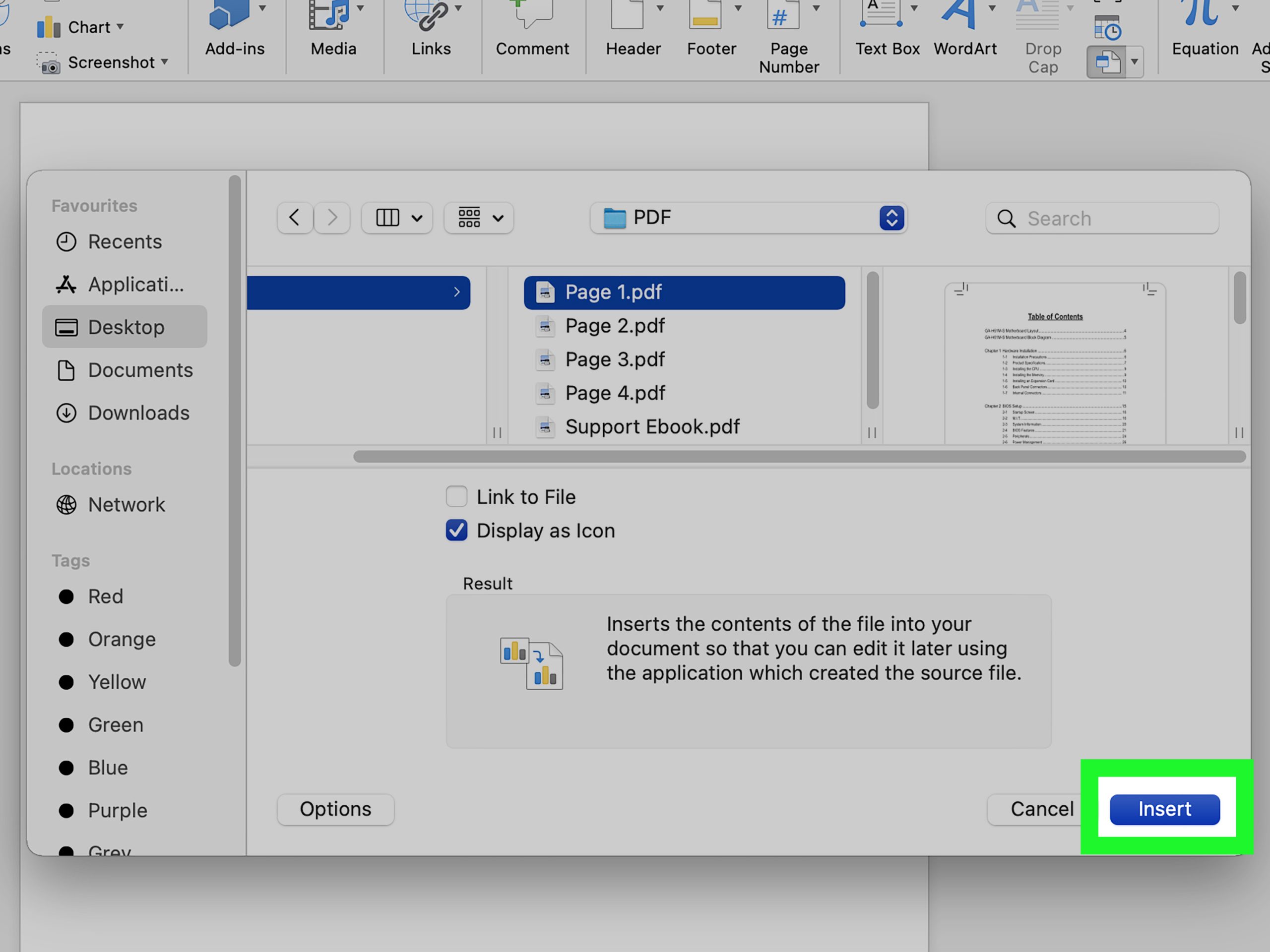The height and width of the screenshot is (952, 1270).
Task: Click the Insert button
Action: [1164, 809]
